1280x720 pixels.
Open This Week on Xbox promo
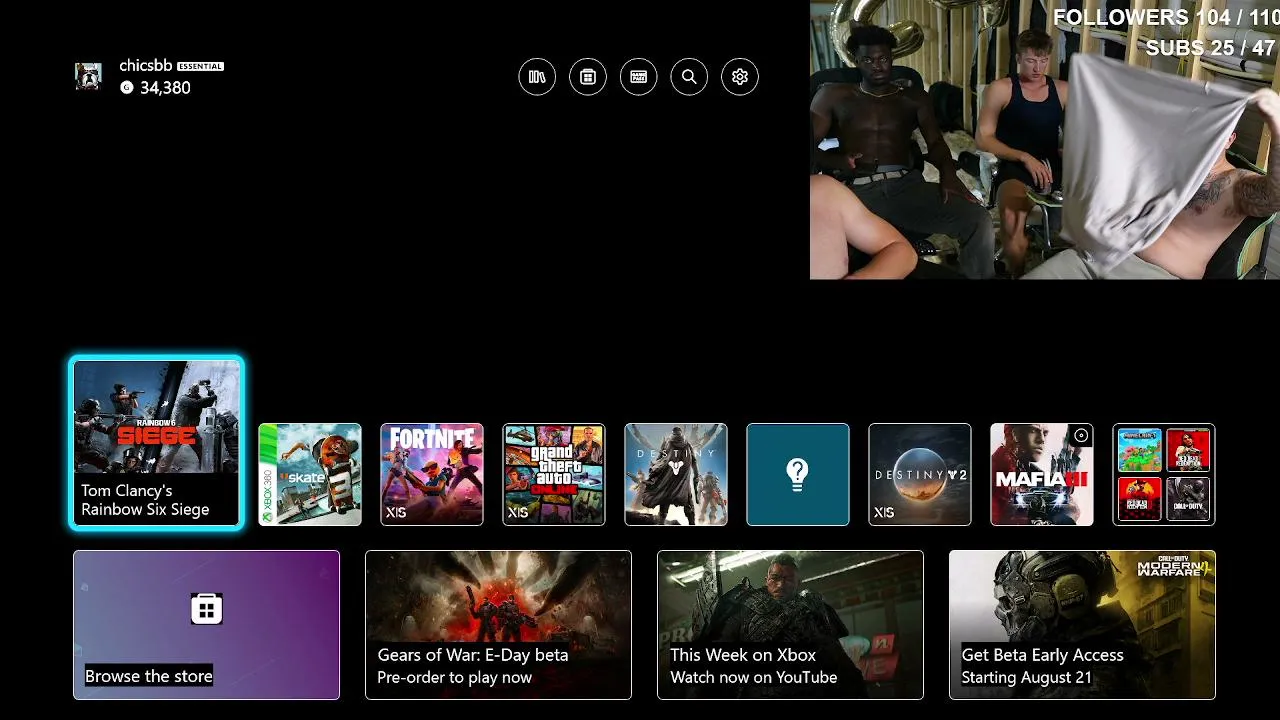tap(790, 625)
